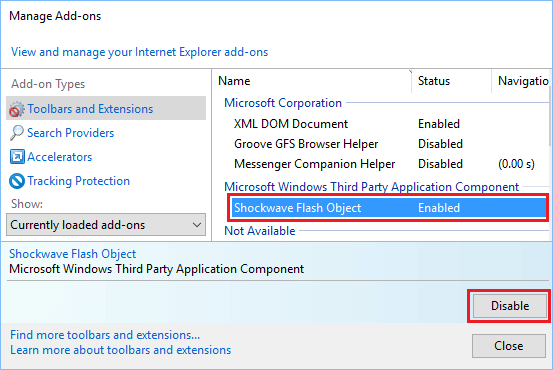This screenshot has height=370, width=553.
Task: Open Learn more about toolbars and extensions
Action: point(121,350)
